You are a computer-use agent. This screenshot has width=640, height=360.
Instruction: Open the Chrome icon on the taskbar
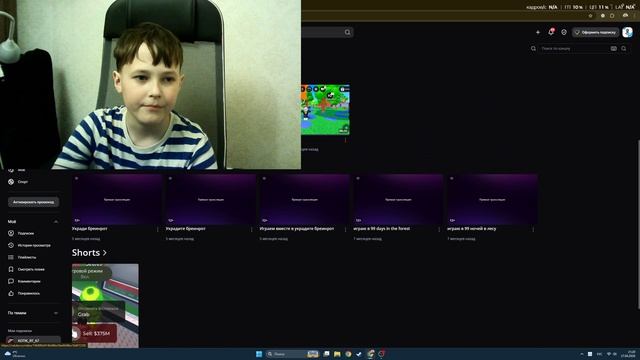click(348, 354)
